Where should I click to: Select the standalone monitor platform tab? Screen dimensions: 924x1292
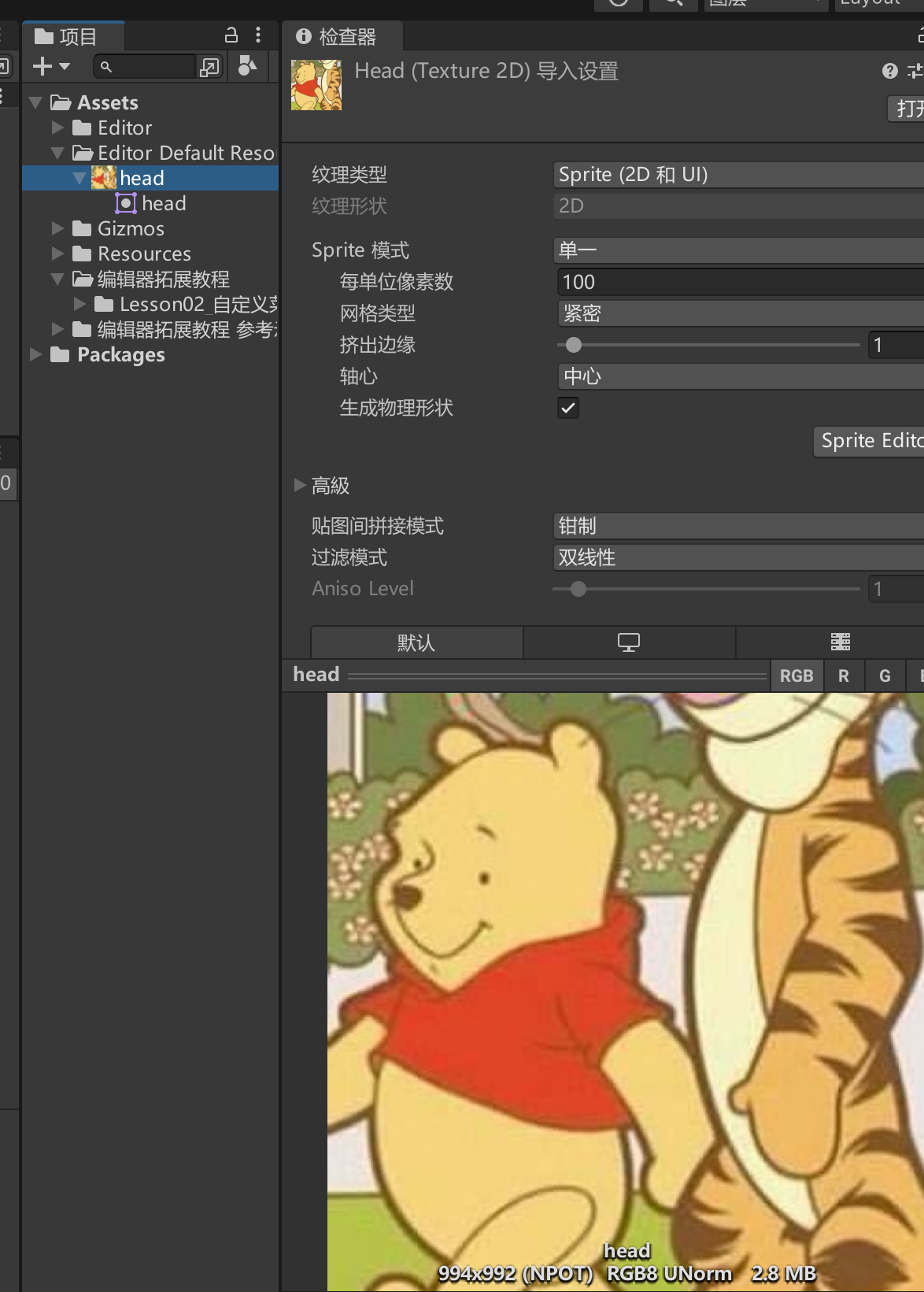coord(629,642)
